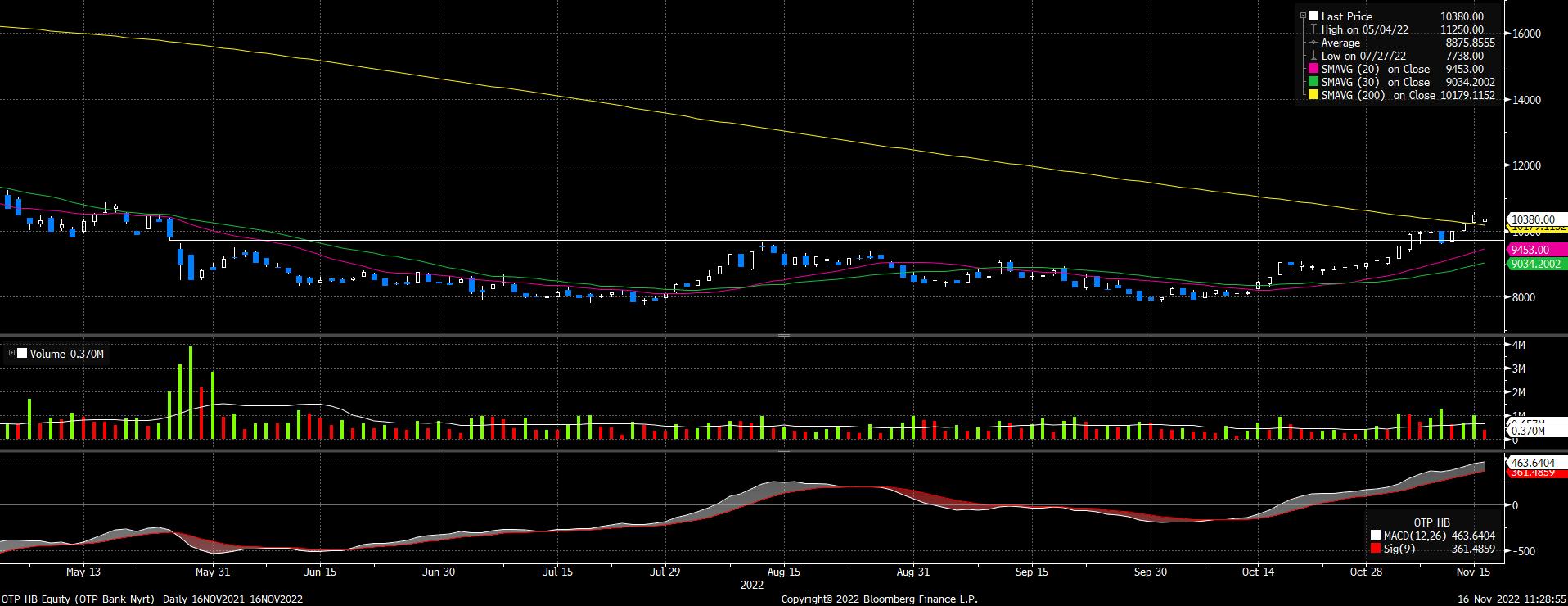Viewport: 1568px width, 606px height.
Task: Click the white 463.6404 MACD axis tag
Action: pyautogui.click(x=1537, y=463)
